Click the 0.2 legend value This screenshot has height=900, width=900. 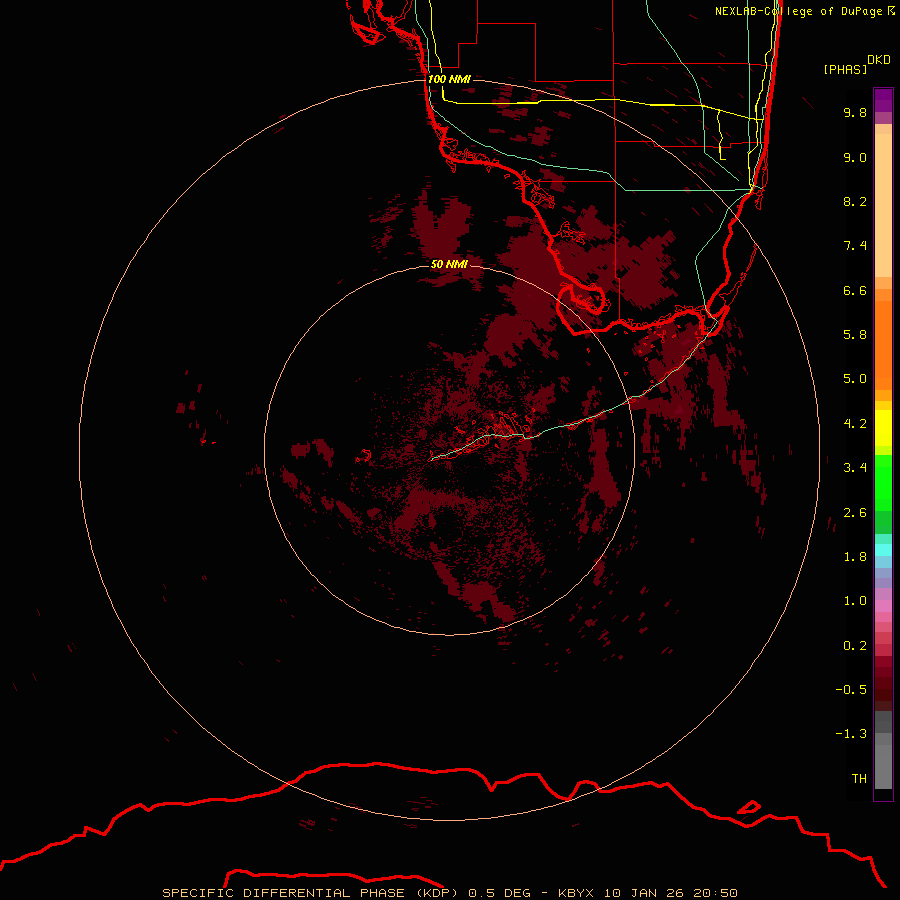click(855, 646)
